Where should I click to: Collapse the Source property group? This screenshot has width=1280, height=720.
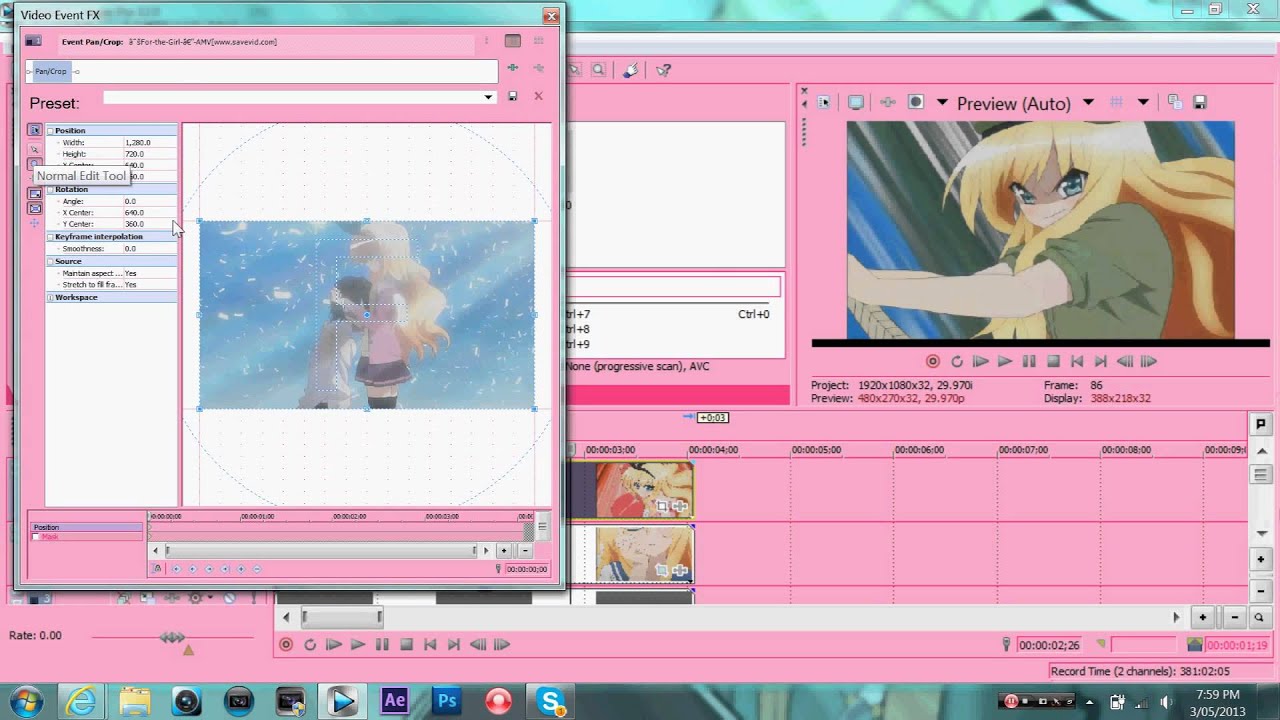(50, 261)
